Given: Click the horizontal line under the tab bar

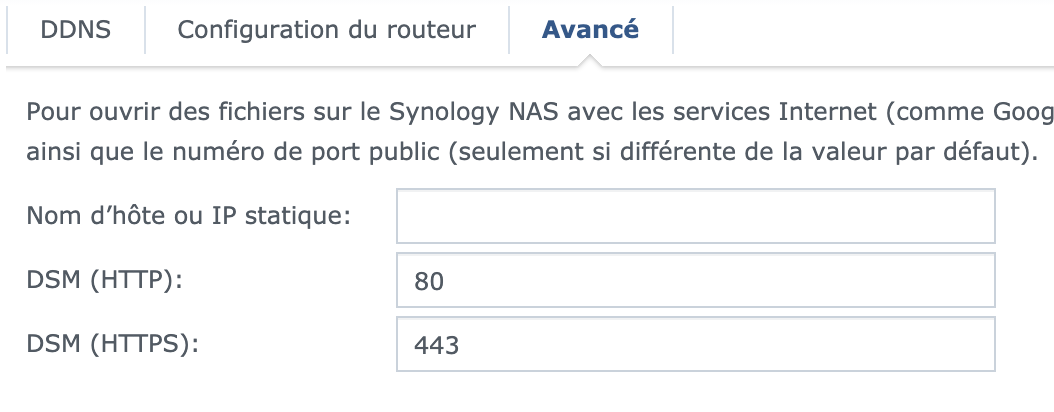Looking at the screenshot, I should 300,67.
